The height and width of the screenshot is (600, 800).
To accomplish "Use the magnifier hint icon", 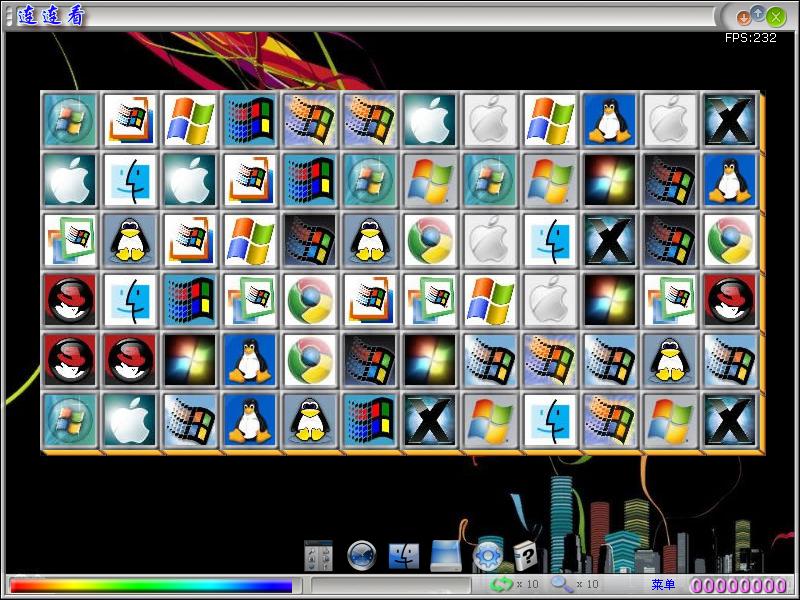I will (x=562, y=584).
